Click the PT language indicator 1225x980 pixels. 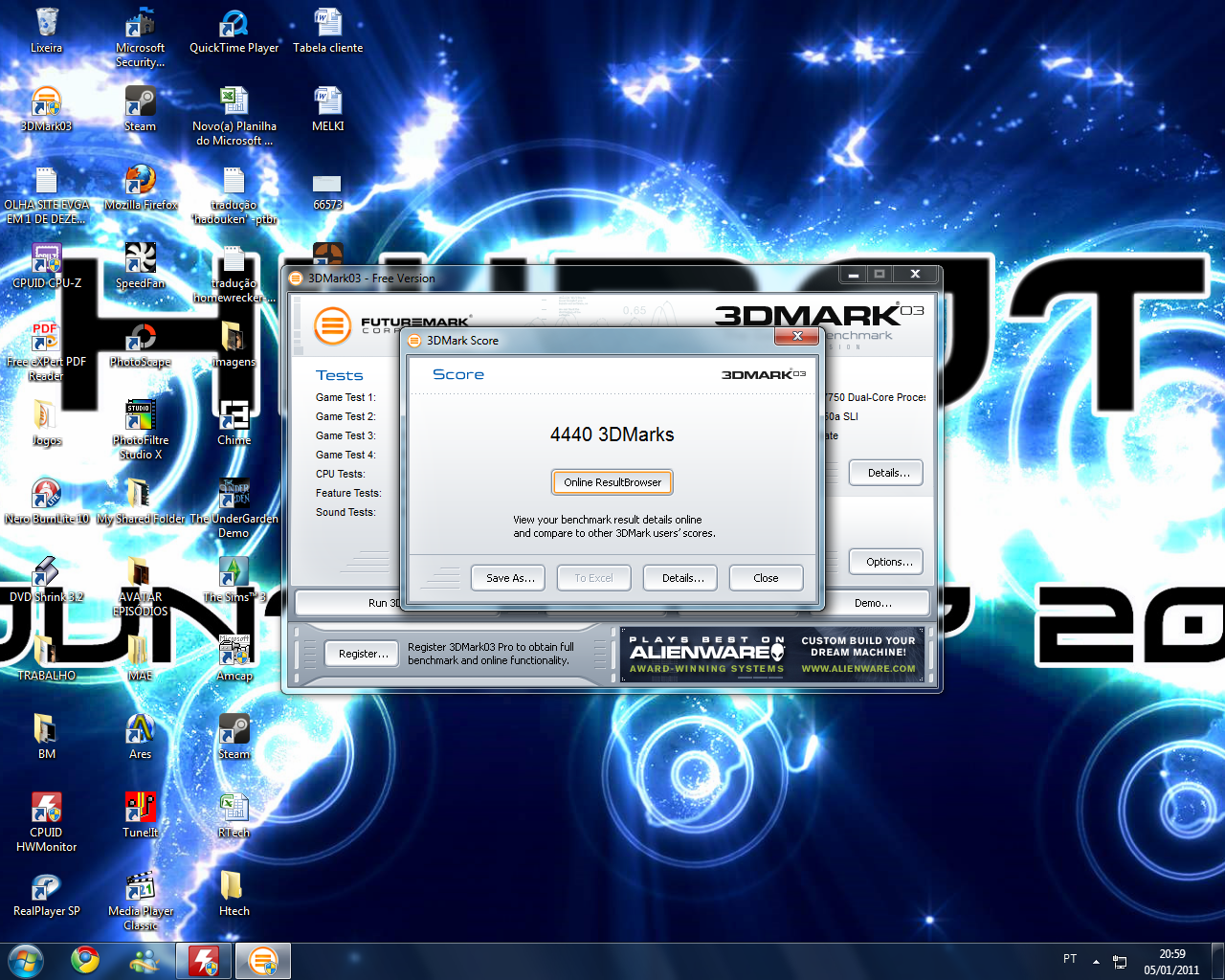pyautogui.click(x=1070, y=959)
